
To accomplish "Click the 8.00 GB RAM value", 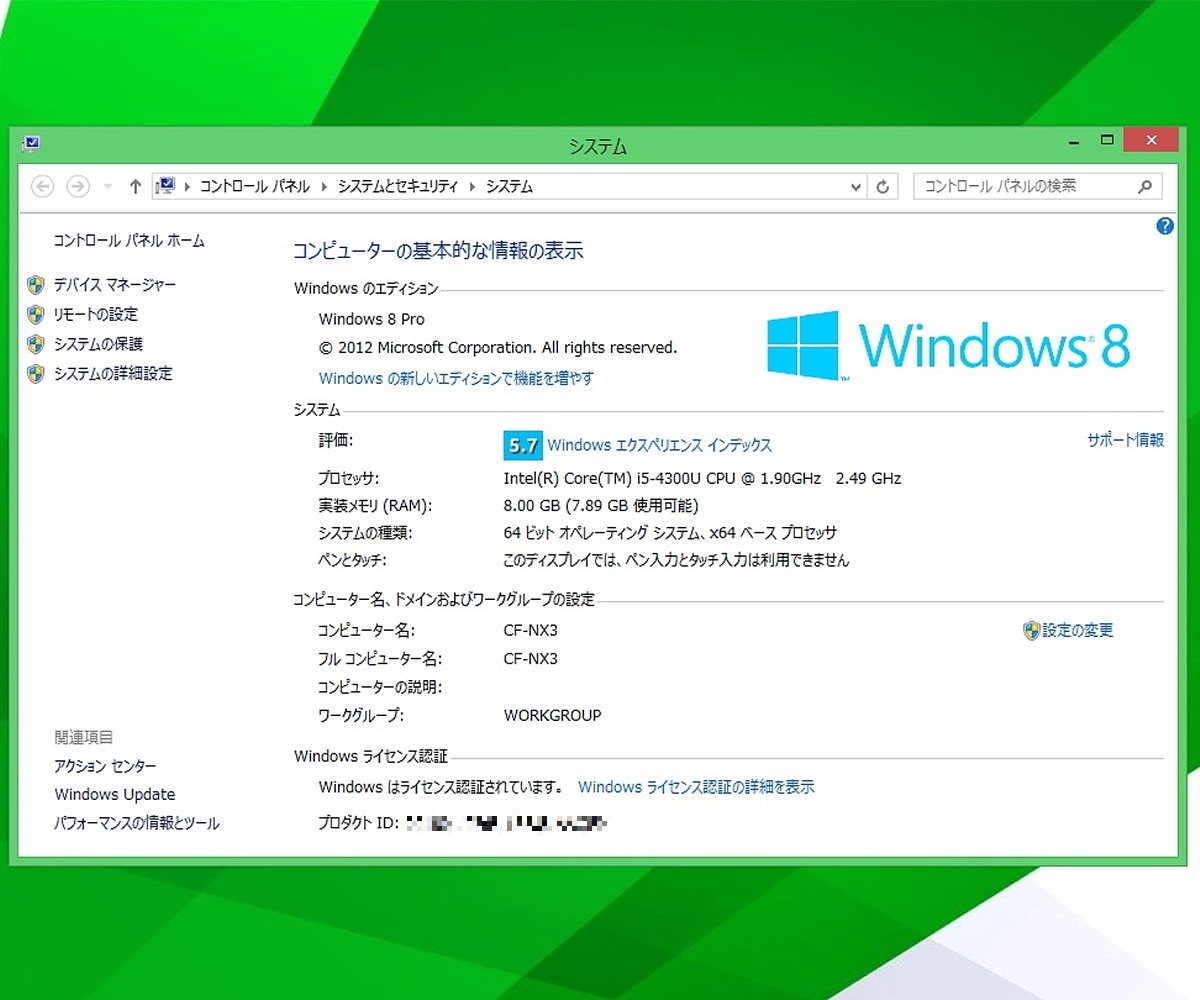I will [x=601, y=506].
